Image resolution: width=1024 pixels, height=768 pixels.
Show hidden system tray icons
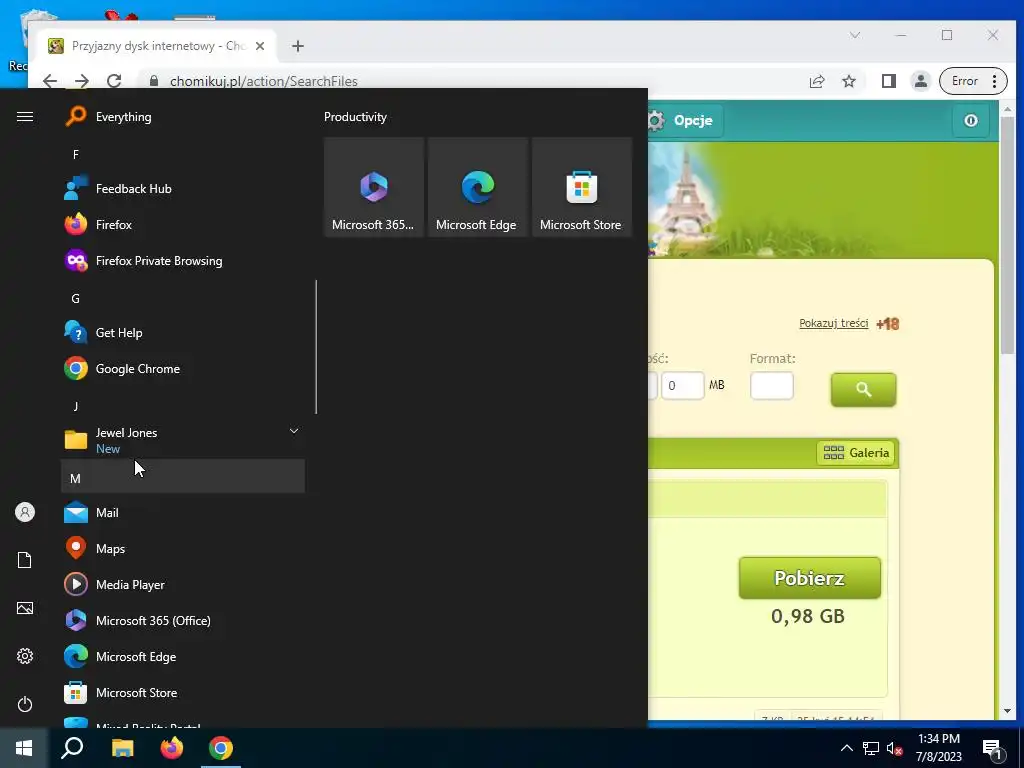846,748
